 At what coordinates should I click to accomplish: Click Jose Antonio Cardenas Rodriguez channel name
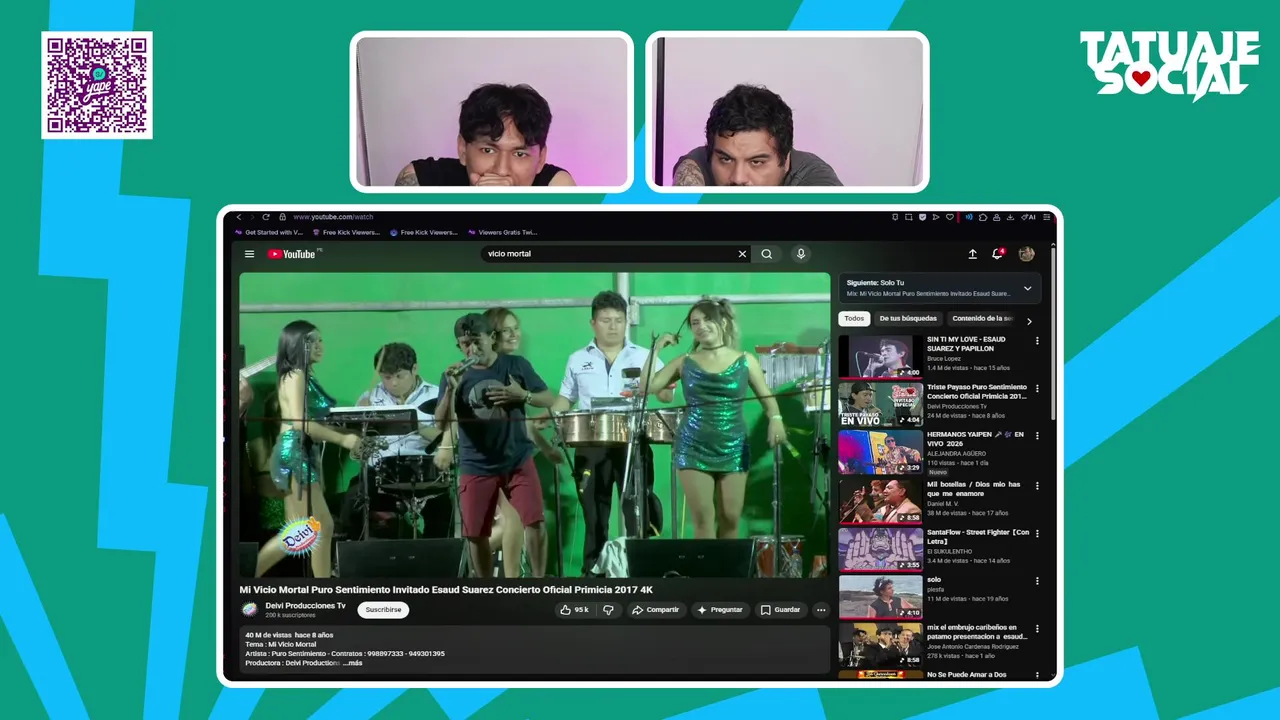coord(974,647)
